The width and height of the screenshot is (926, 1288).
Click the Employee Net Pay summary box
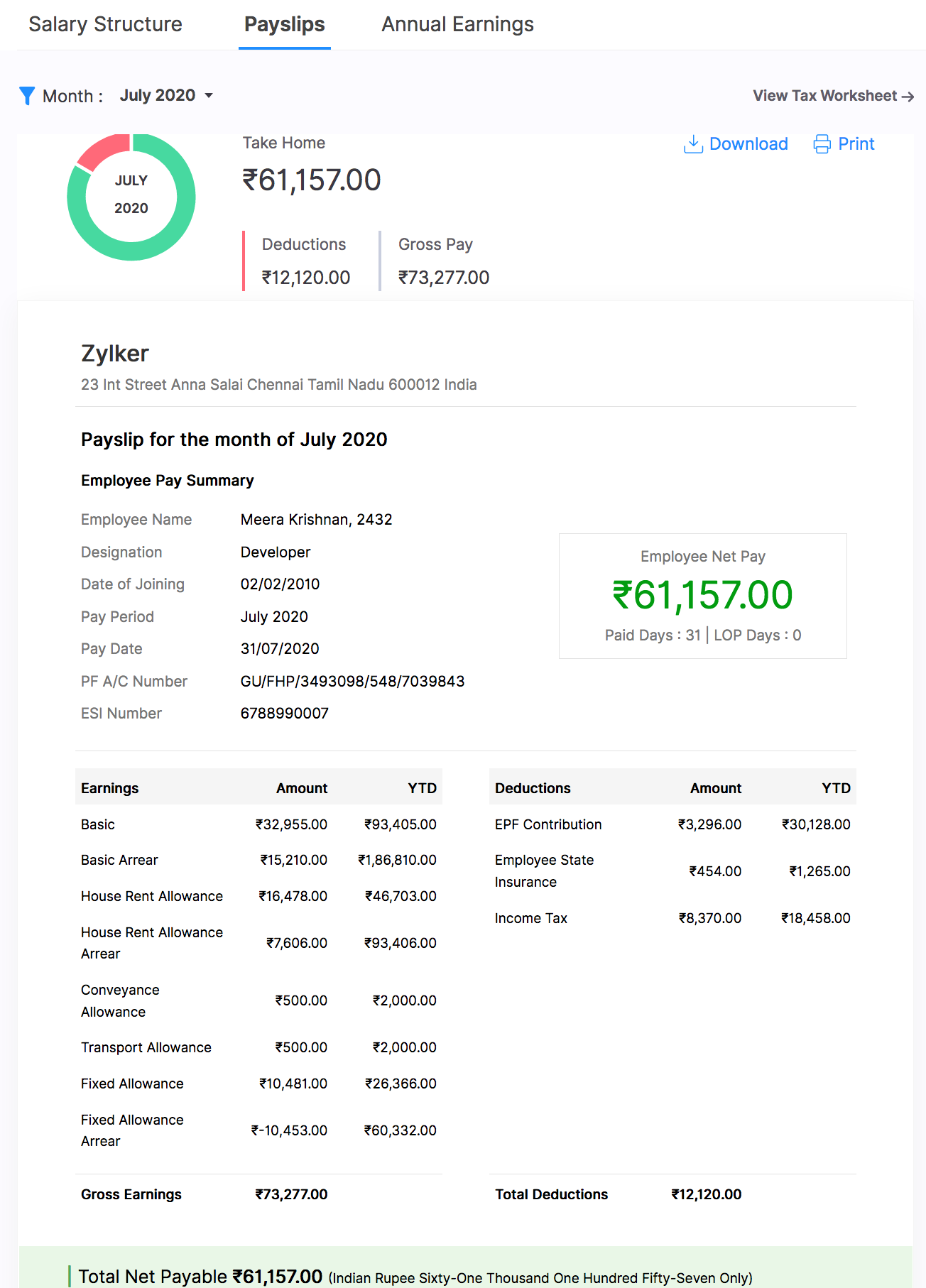point(702,596)
